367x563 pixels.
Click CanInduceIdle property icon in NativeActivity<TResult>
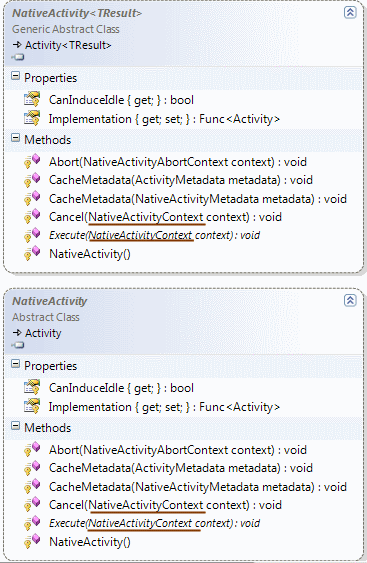click(32, 99)
